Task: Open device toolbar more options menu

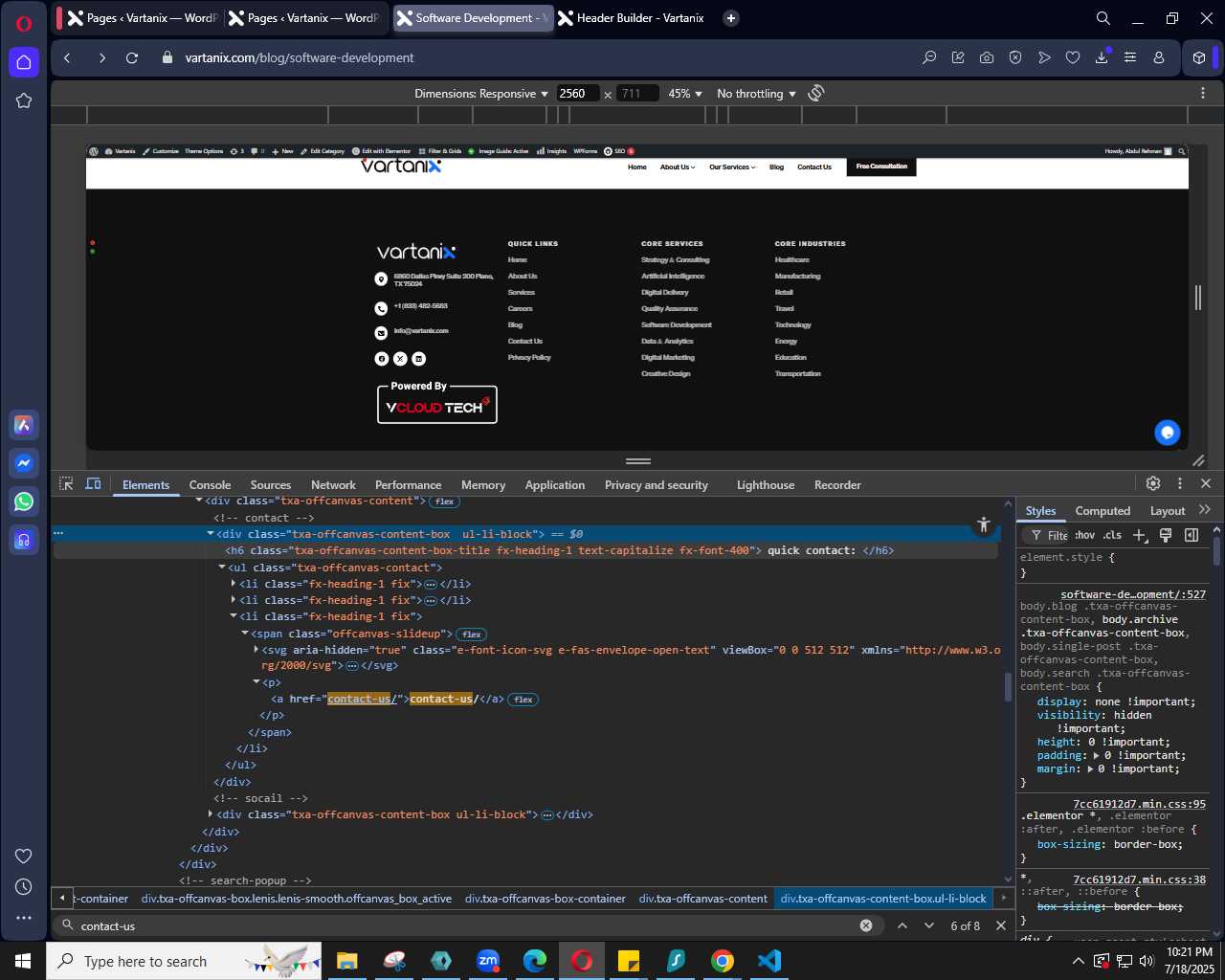Action: point(1203,93)
